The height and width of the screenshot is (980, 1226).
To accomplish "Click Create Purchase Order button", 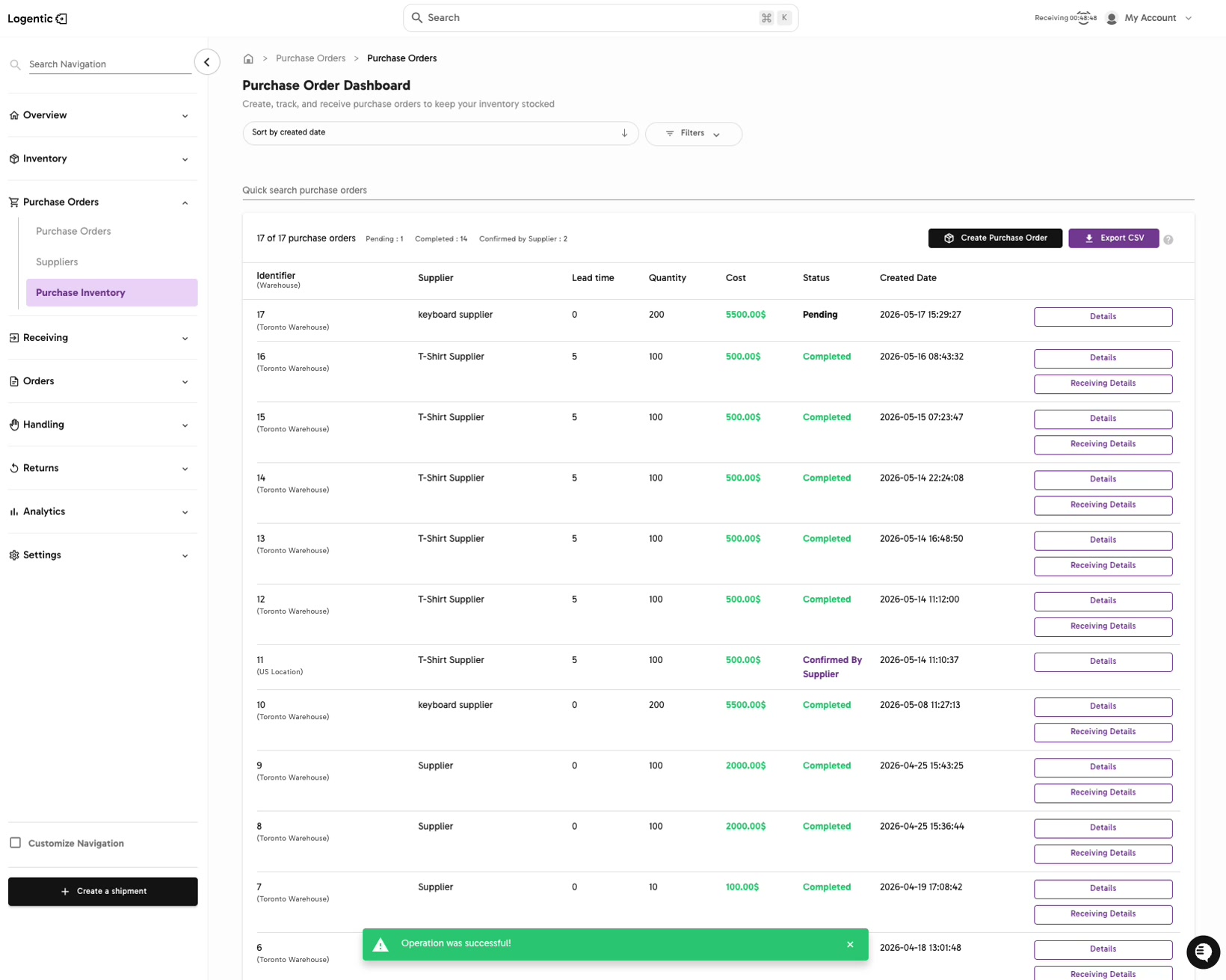I will pyautogui.click(x=995, y=238).
